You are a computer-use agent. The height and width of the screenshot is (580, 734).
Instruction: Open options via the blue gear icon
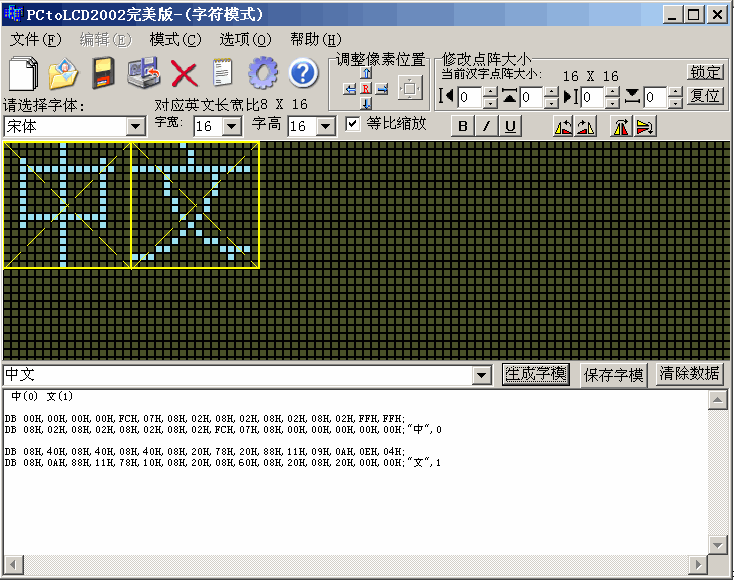coord(263,73)
